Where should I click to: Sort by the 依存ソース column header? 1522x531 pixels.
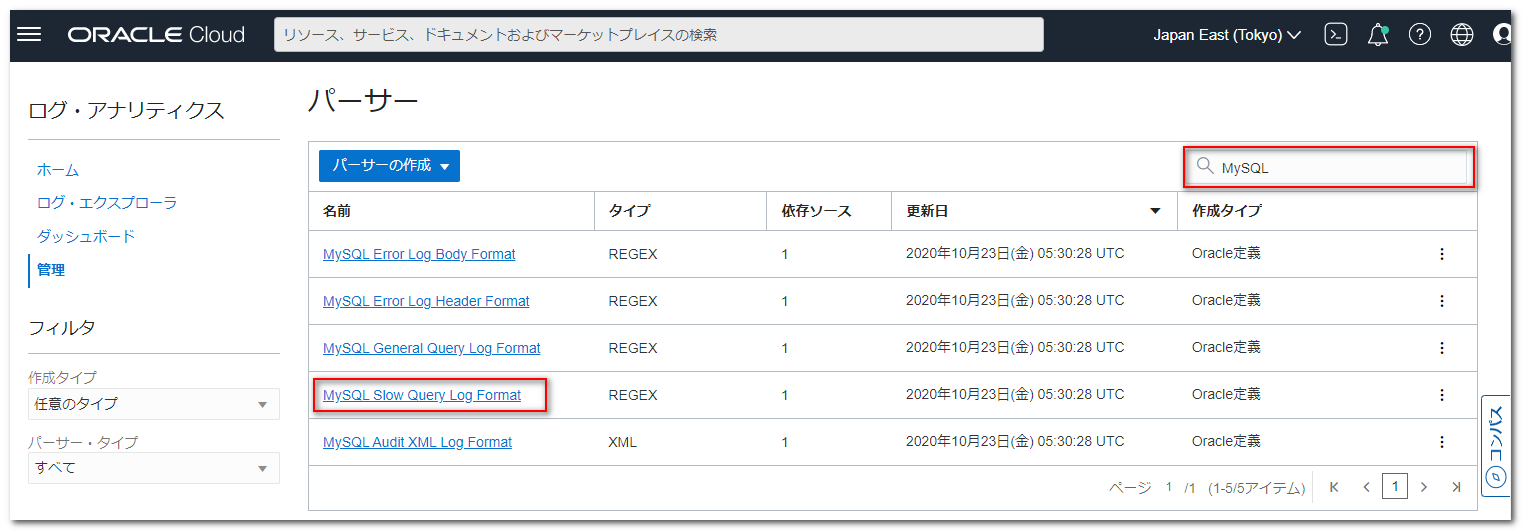tap(817, 211)
